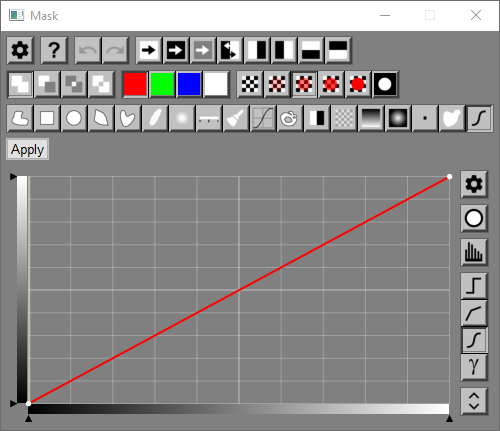
Task: Pick the blue color swatch
Action: tap(189, 84)
